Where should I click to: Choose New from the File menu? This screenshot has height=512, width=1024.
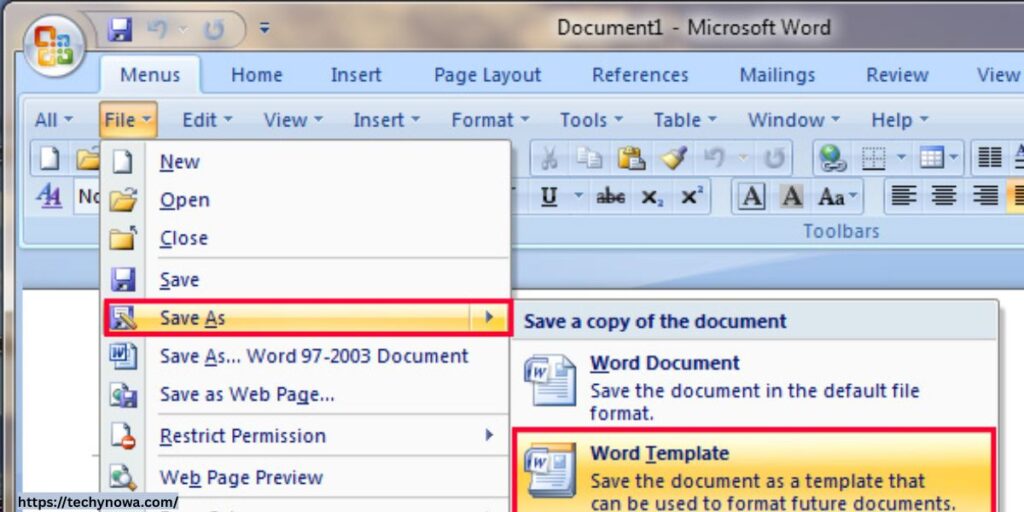coord(306,162)
